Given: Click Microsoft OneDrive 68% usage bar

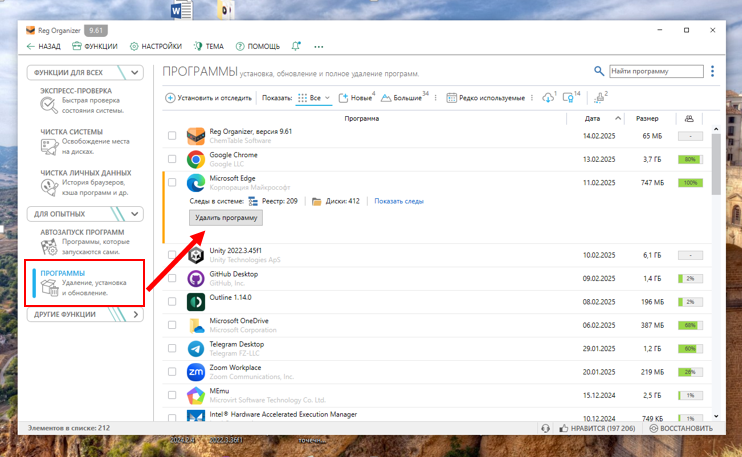Looking at the screenshot, I should pyautogui.click(x=690, y=325).
